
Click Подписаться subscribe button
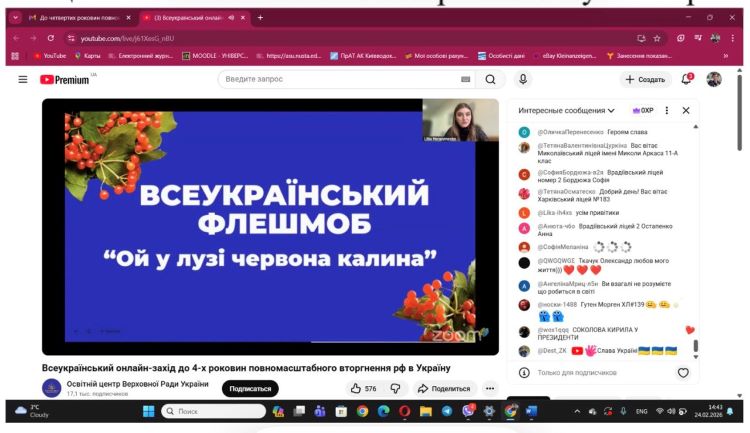tap(250, 389)
